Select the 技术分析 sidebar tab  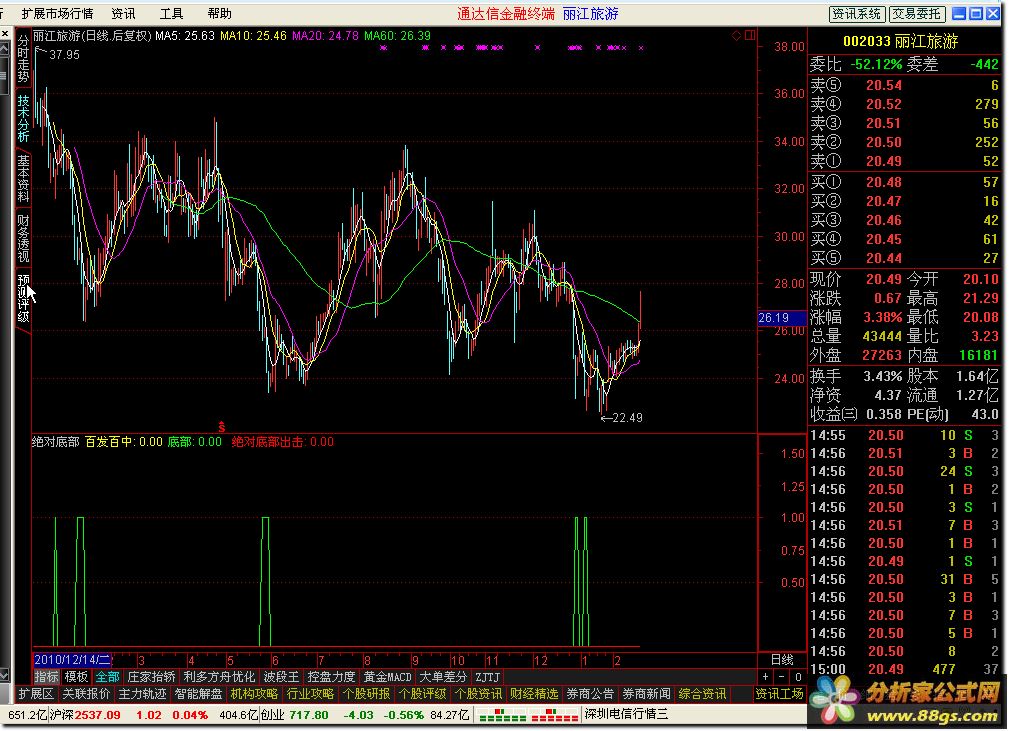coord(23,118)
